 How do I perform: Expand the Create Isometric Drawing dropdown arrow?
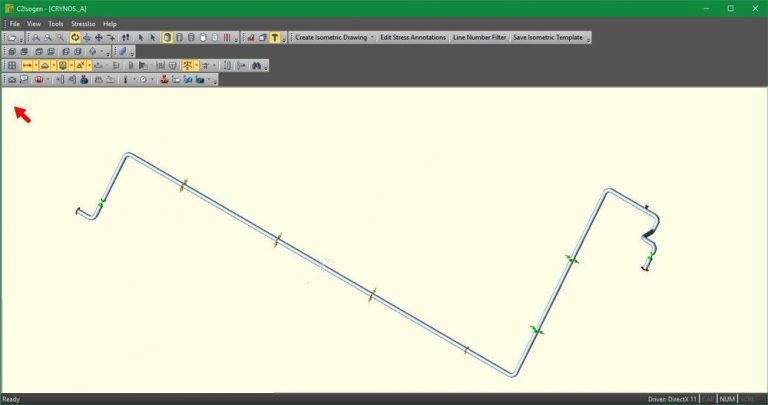tap(372, 37)
